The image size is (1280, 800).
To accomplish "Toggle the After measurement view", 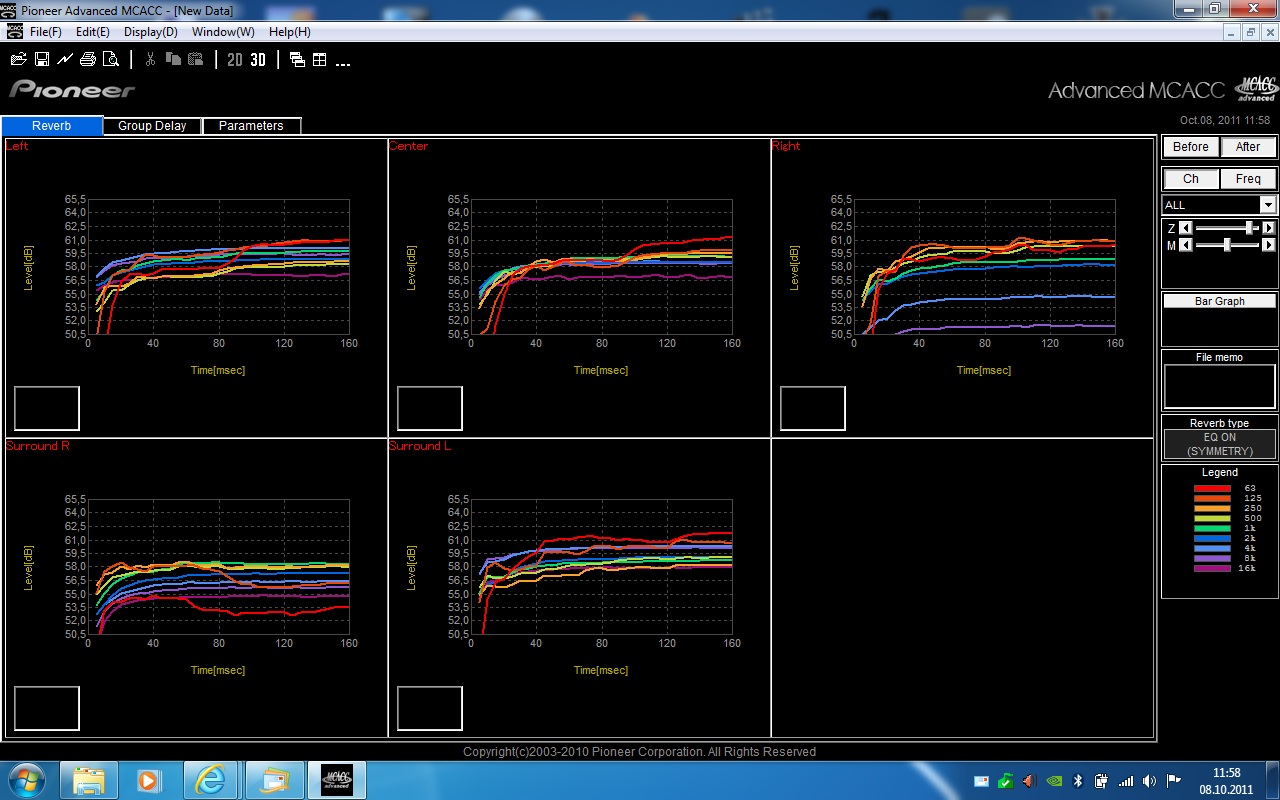I will click(x=1248, y=147).
